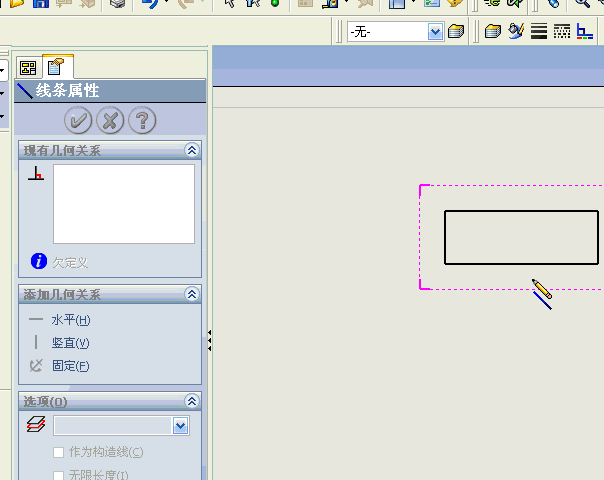
Task: Collapse the 现有几何关系 section
Action: point(192,150)
